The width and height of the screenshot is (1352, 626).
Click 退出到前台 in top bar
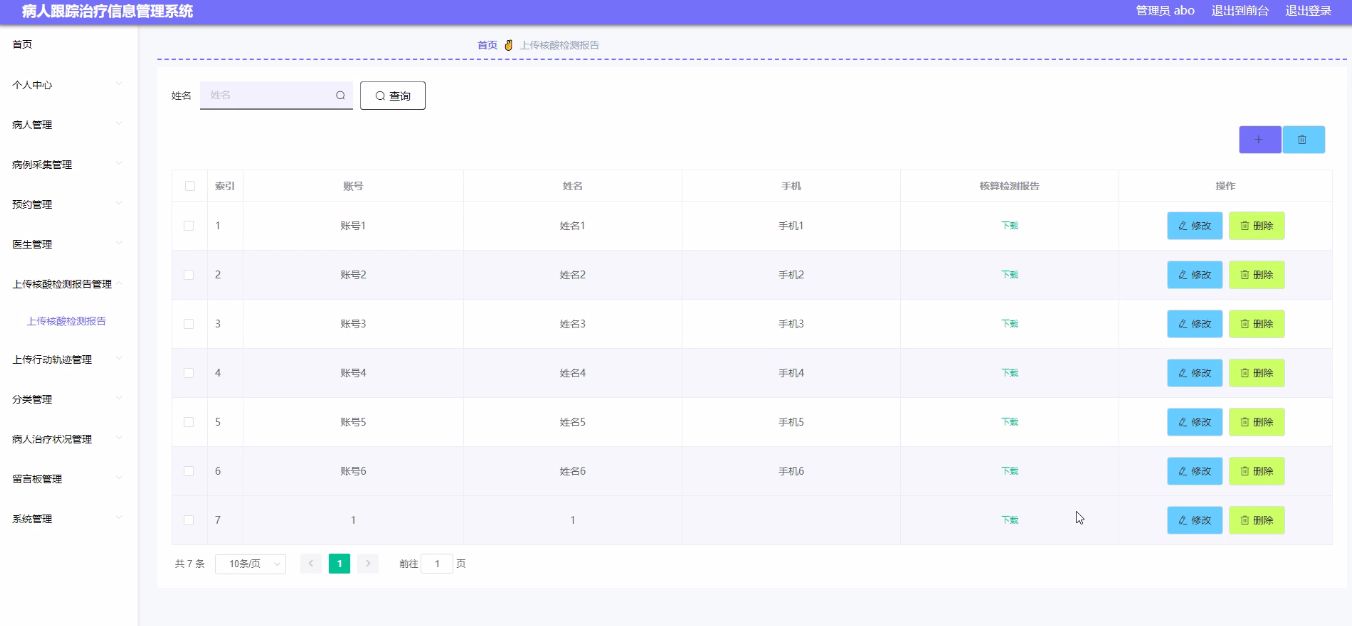click(x=1240, y=11)
